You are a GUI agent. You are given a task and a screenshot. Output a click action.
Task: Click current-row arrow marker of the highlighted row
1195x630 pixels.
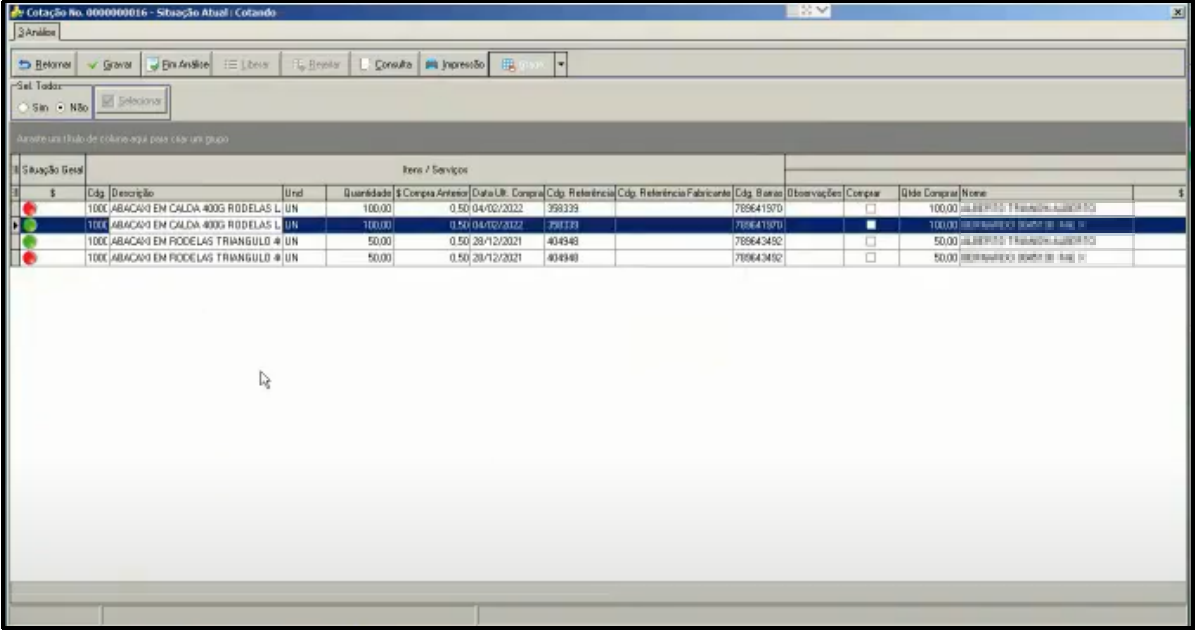pyautogui.click(x=15, y=225)
